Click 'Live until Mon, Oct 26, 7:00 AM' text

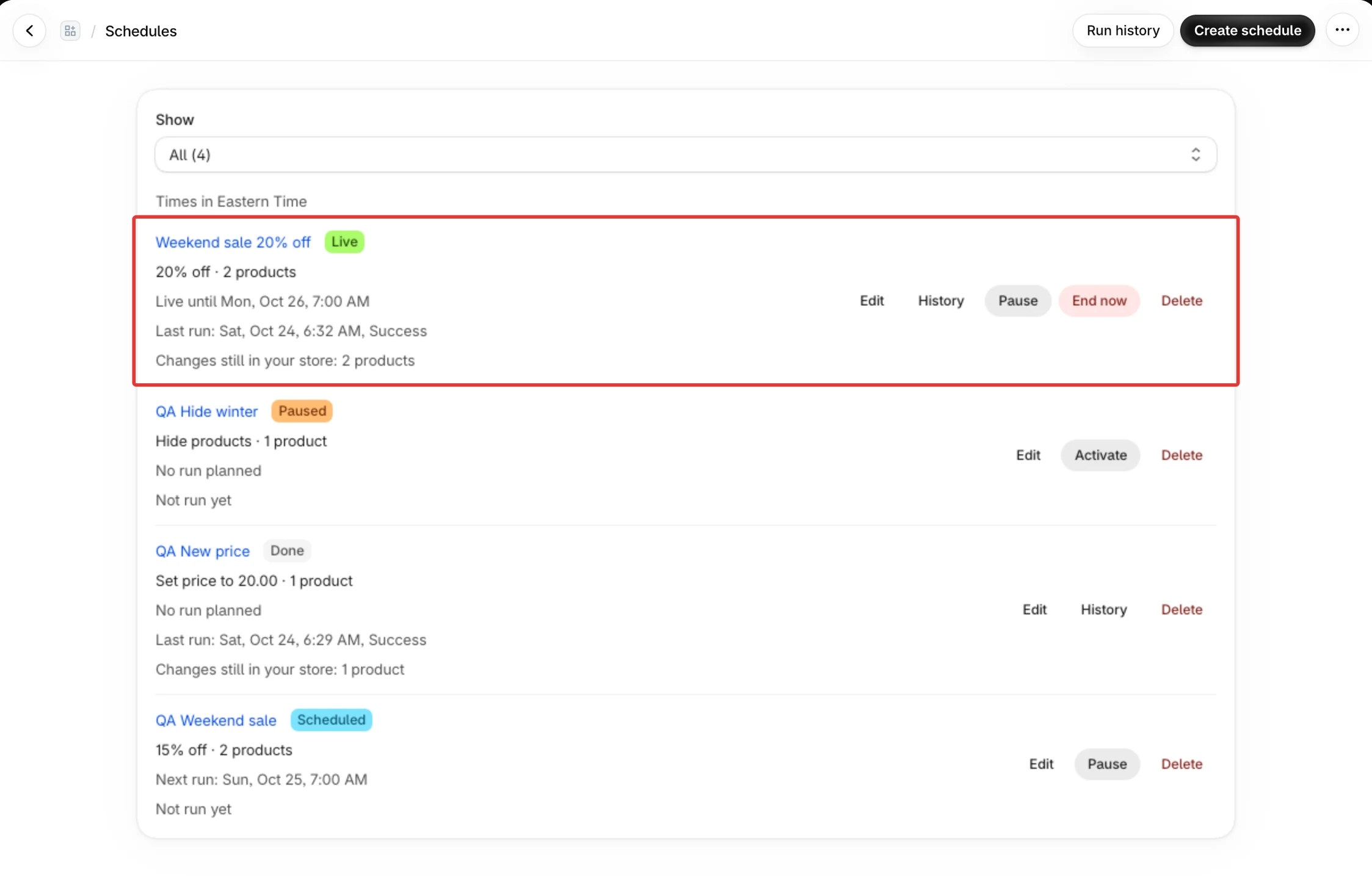coord(262,302)
